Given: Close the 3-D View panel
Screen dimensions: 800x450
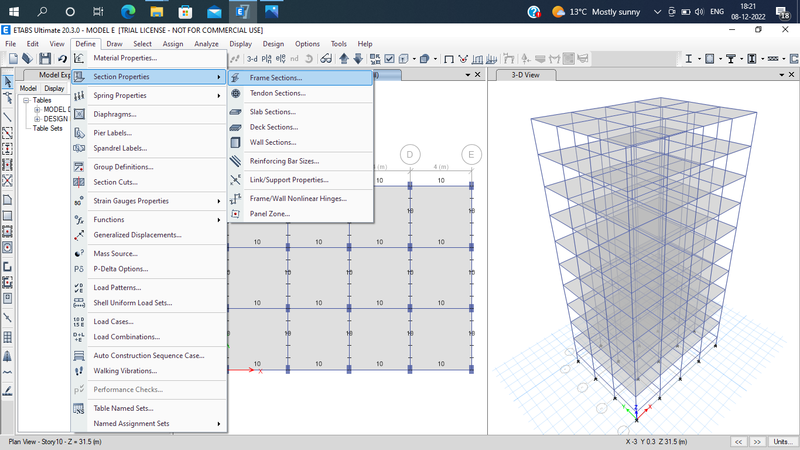Looking at the screenshot, I should [791, 75].
